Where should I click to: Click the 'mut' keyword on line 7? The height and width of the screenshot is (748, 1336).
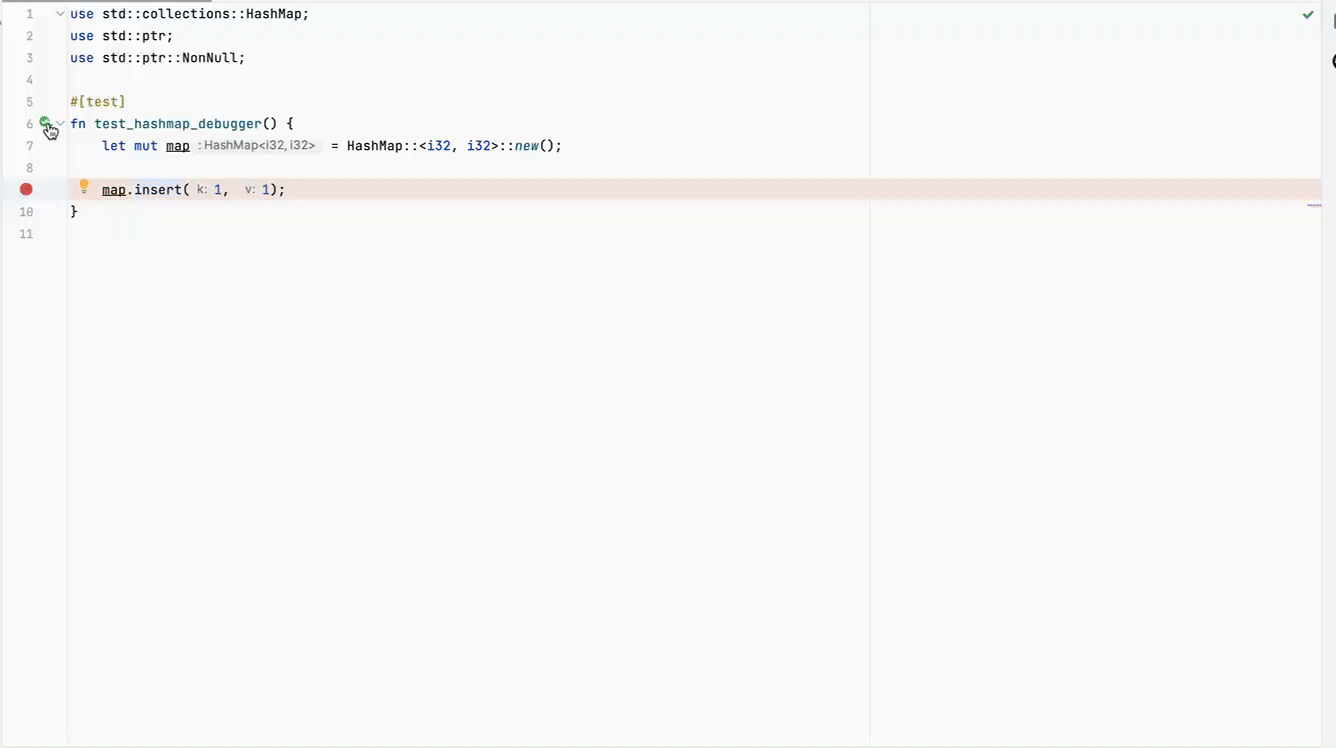tap(146, 146)
